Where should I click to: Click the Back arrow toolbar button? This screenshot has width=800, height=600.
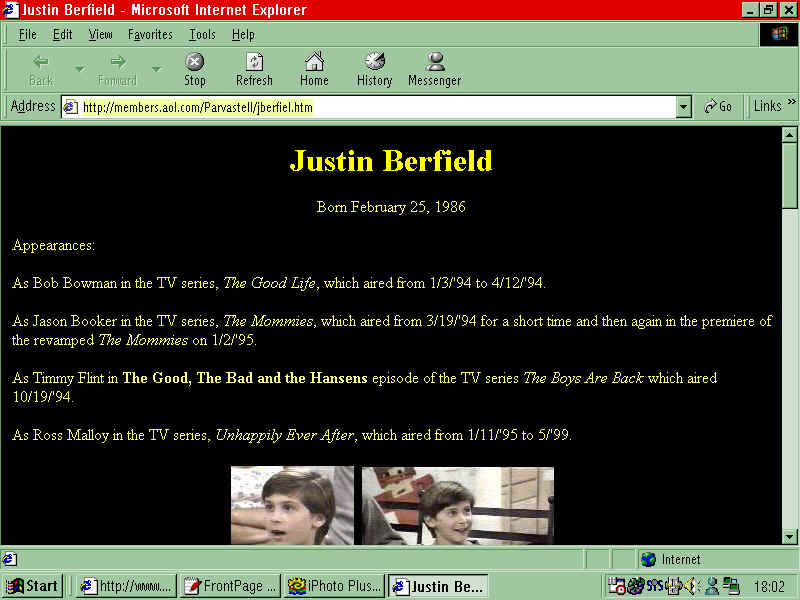click(x=41, y=70)
